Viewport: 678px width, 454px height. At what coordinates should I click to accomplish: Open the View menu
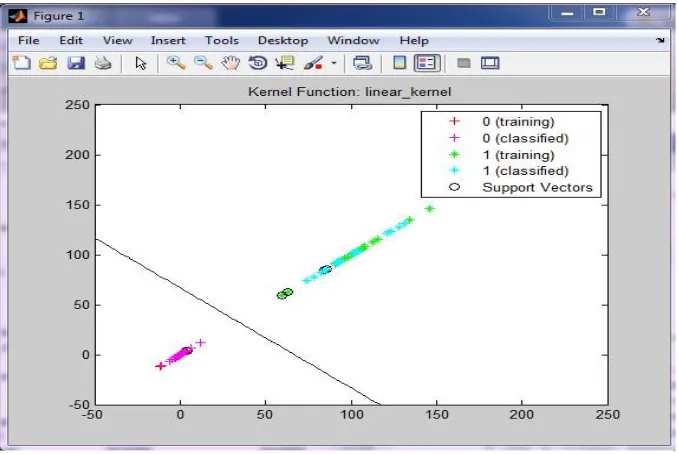(117, 40)
